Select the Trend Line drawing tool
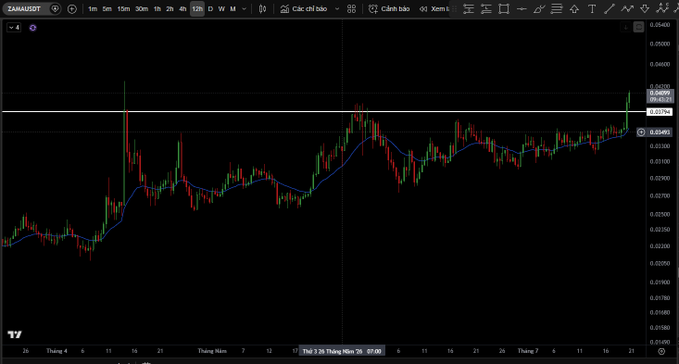Viewport: 679px width, 364px height. (609, 9)
